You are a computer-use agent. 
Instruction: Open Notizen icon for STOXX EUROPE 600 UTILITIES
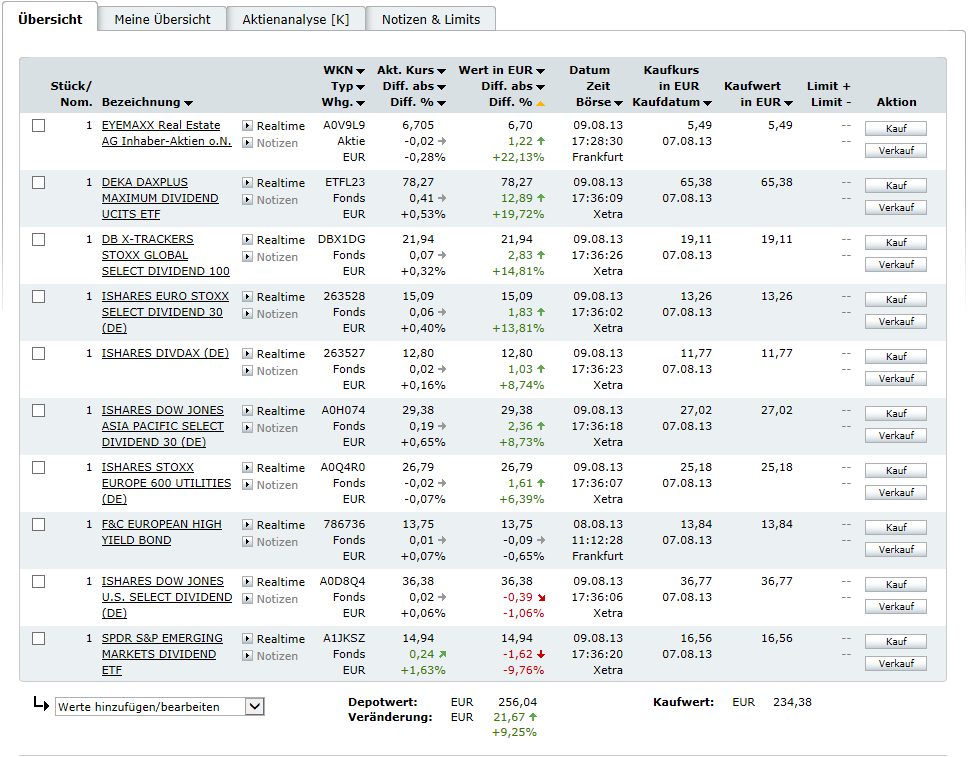click(x=247, y=485)
